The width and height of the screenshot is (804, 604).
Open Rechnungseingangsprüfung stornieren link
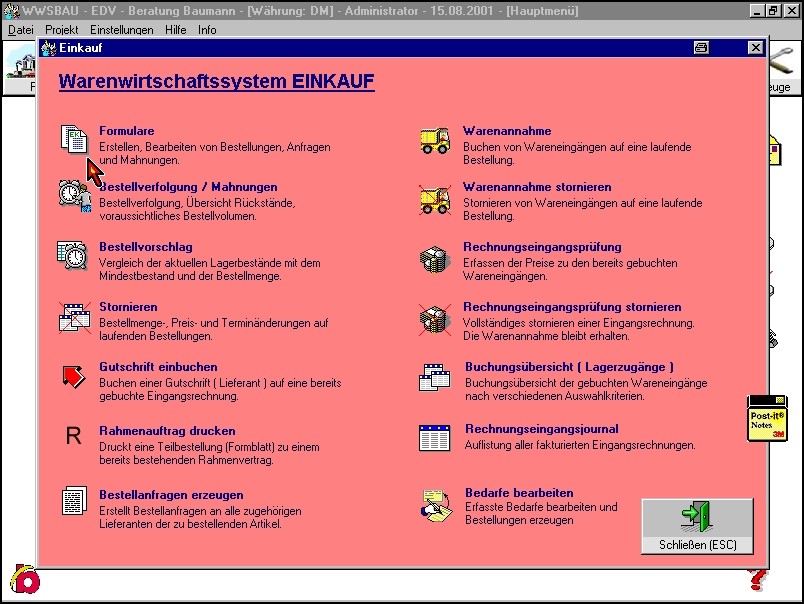[572, 307]
